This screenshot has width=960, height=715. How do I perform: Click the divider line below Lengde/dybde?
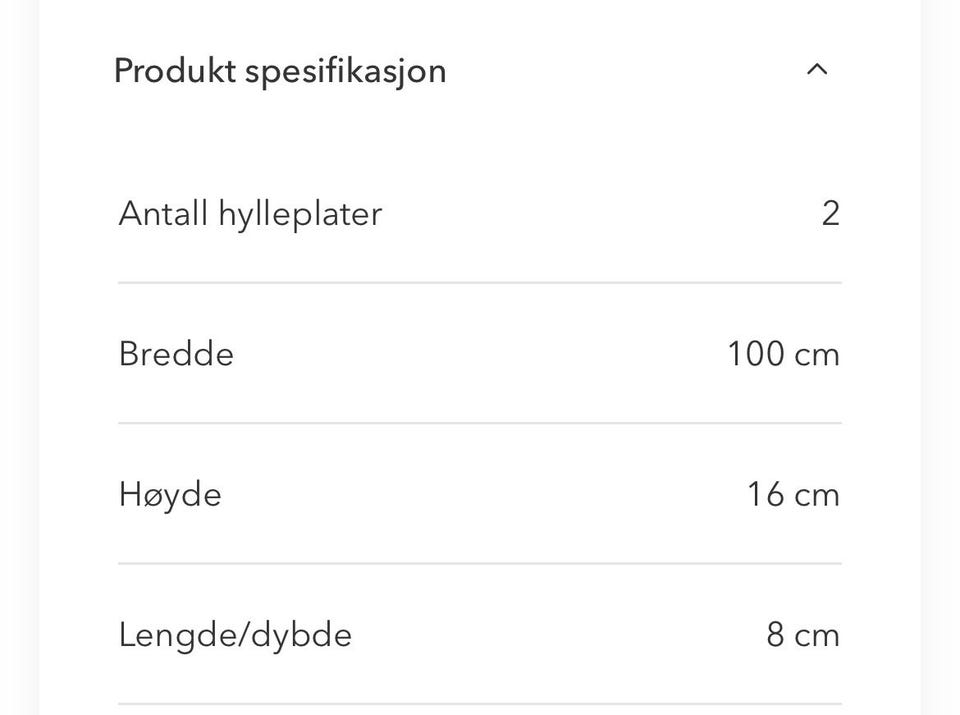coord(480,704)
